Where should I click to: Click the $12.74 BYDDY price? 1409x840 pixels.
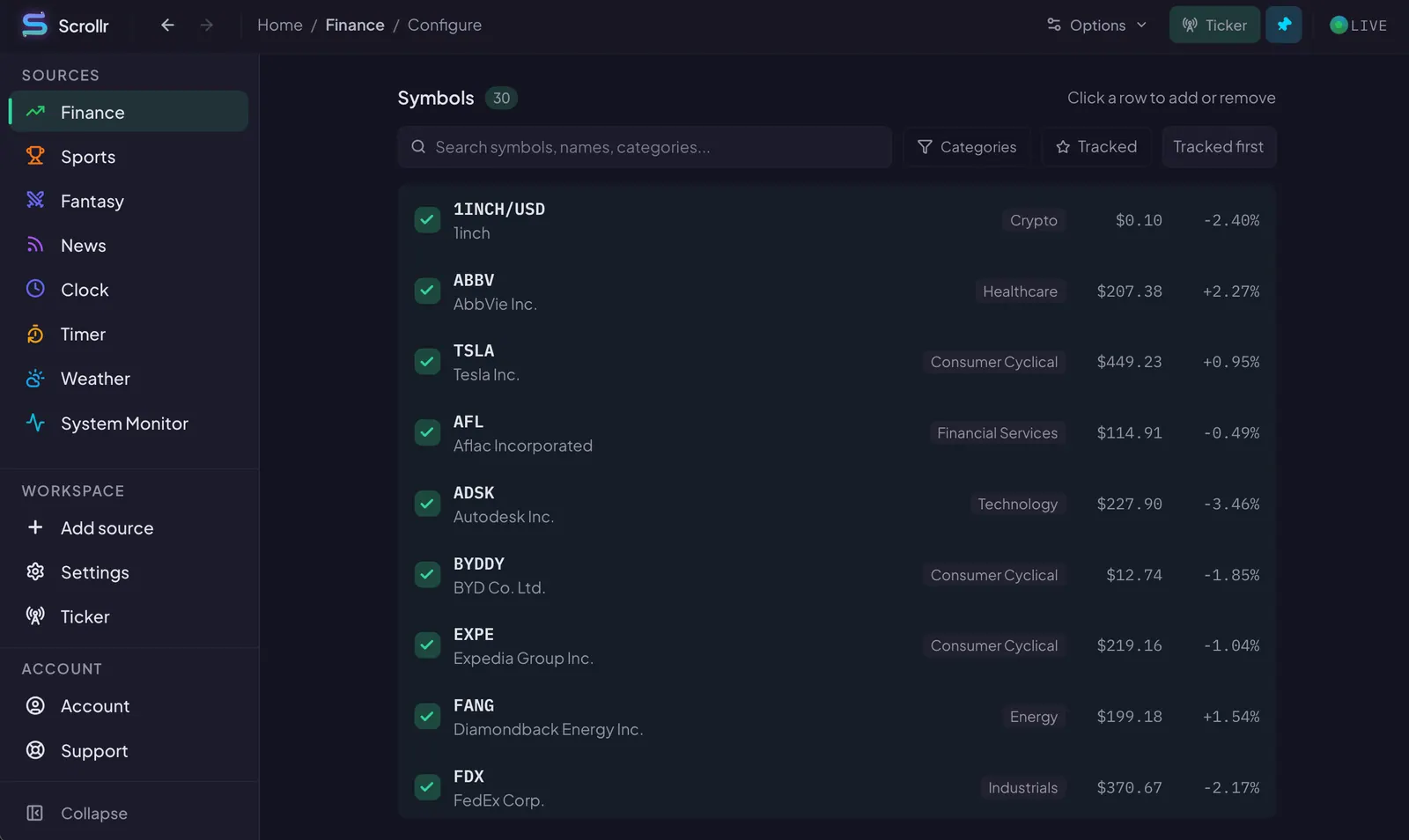click(x=1134, y=575)
